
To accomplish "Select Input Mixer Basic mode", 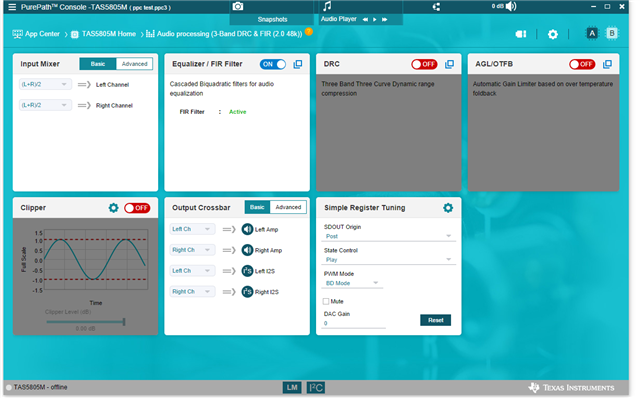I will 98,64.
